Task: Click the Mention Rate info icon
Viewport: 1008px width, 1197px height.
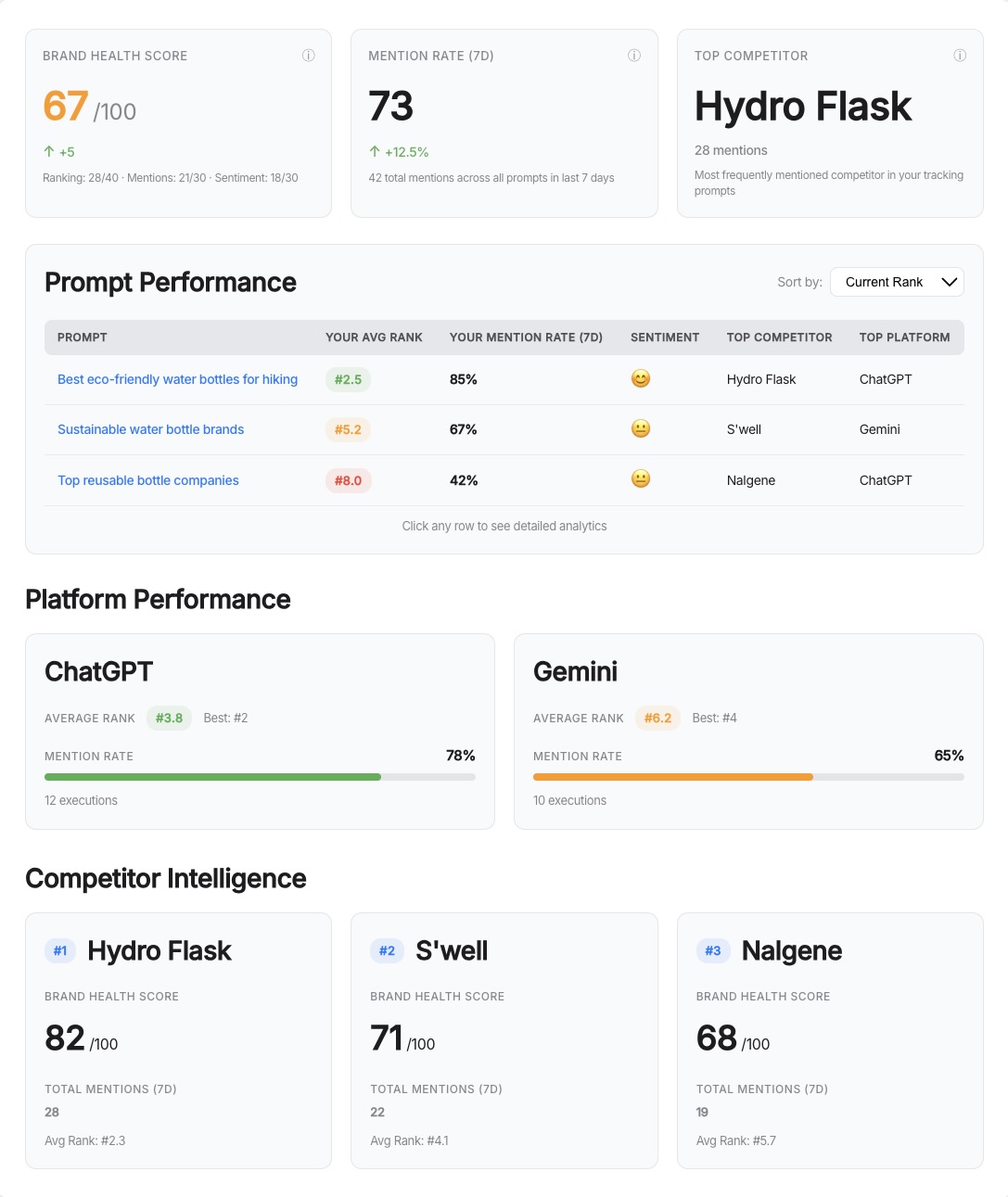Action: [634, 56]
